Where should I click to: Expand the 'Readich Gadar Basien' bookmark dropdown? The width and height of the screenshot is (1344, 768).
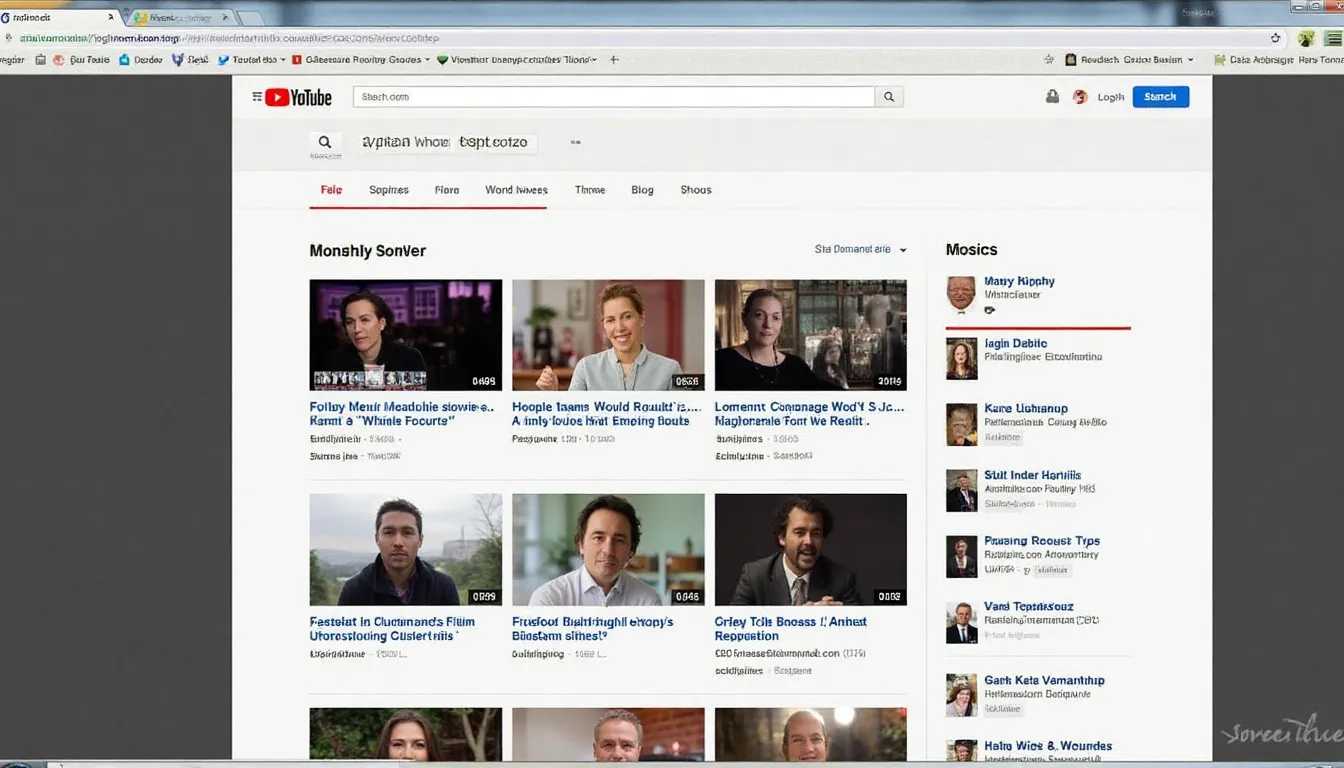click(1130, 60)
